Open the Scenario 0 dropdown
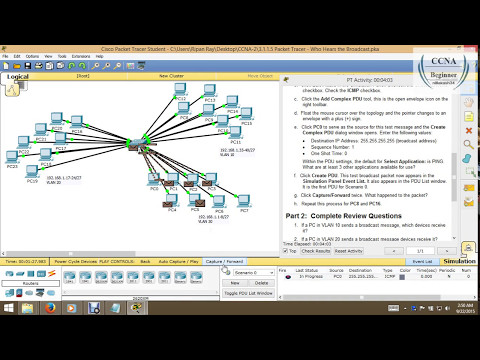The width and height of the screenshot is (480, 360). (254, 273)
